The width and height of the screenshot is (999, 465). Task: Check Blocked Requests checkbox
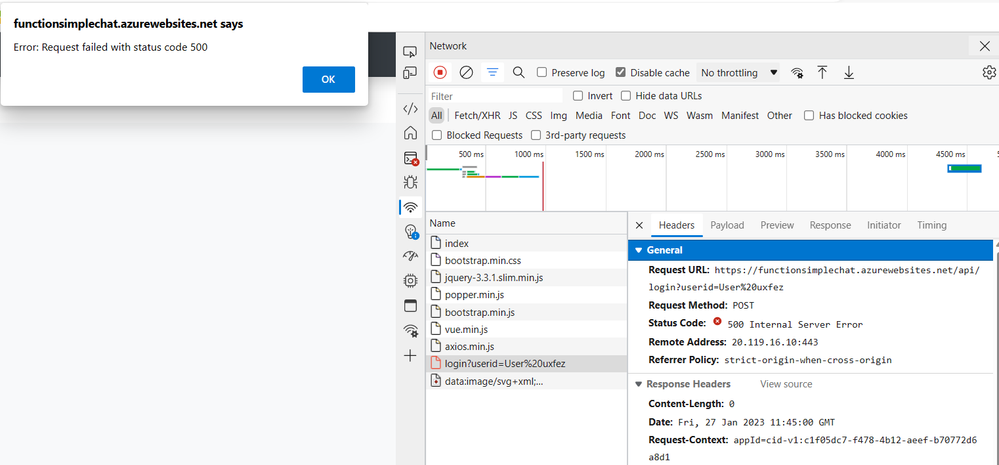click(x=437, y=135)
